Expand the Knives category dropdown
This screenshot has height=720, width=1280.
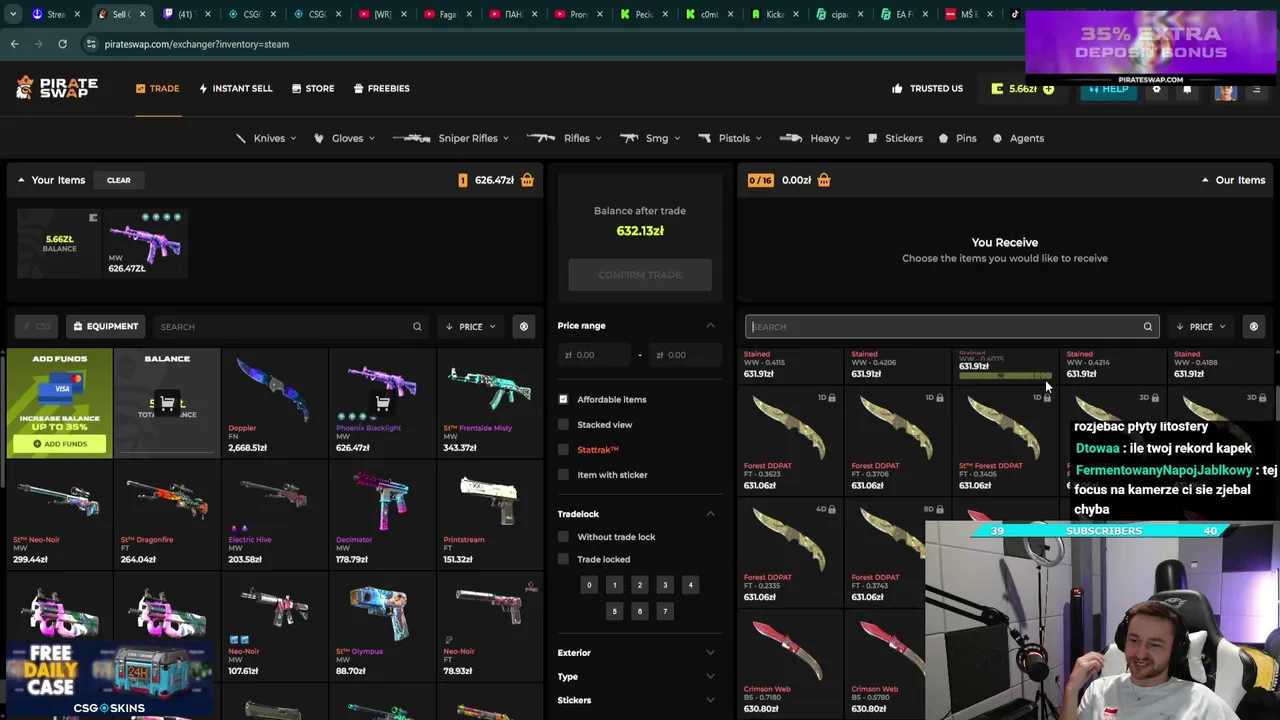click(266, 138)
